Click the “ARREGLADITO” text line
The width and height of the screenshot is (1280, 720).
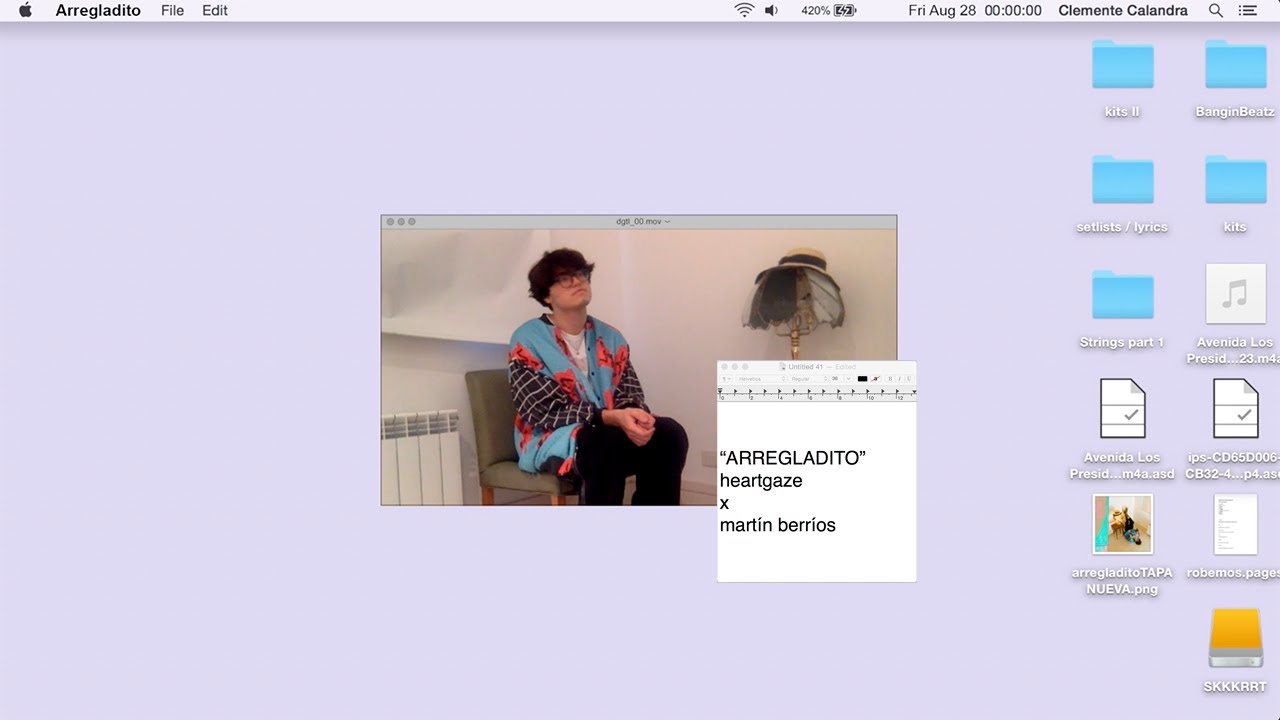(x=792, y=458)
